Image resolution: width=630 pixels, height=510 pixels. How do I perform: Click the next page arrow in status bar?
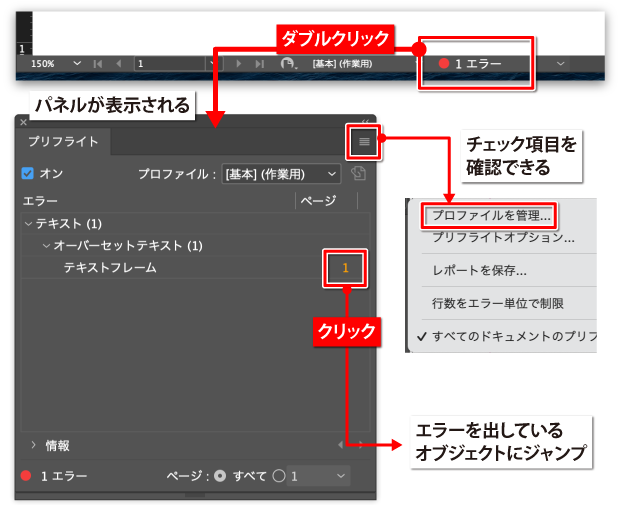(238, 63)
